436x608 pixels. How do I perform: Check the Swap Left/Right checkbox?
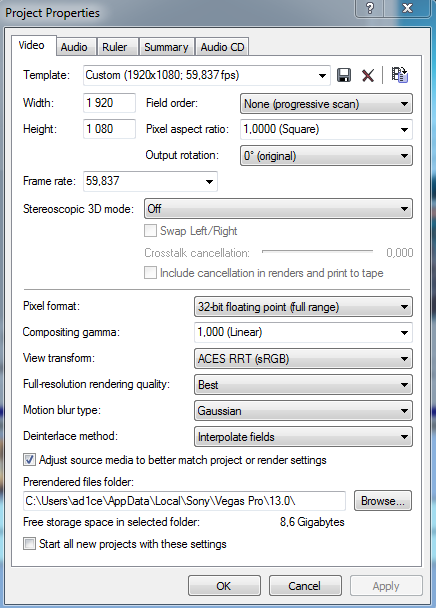150,231
